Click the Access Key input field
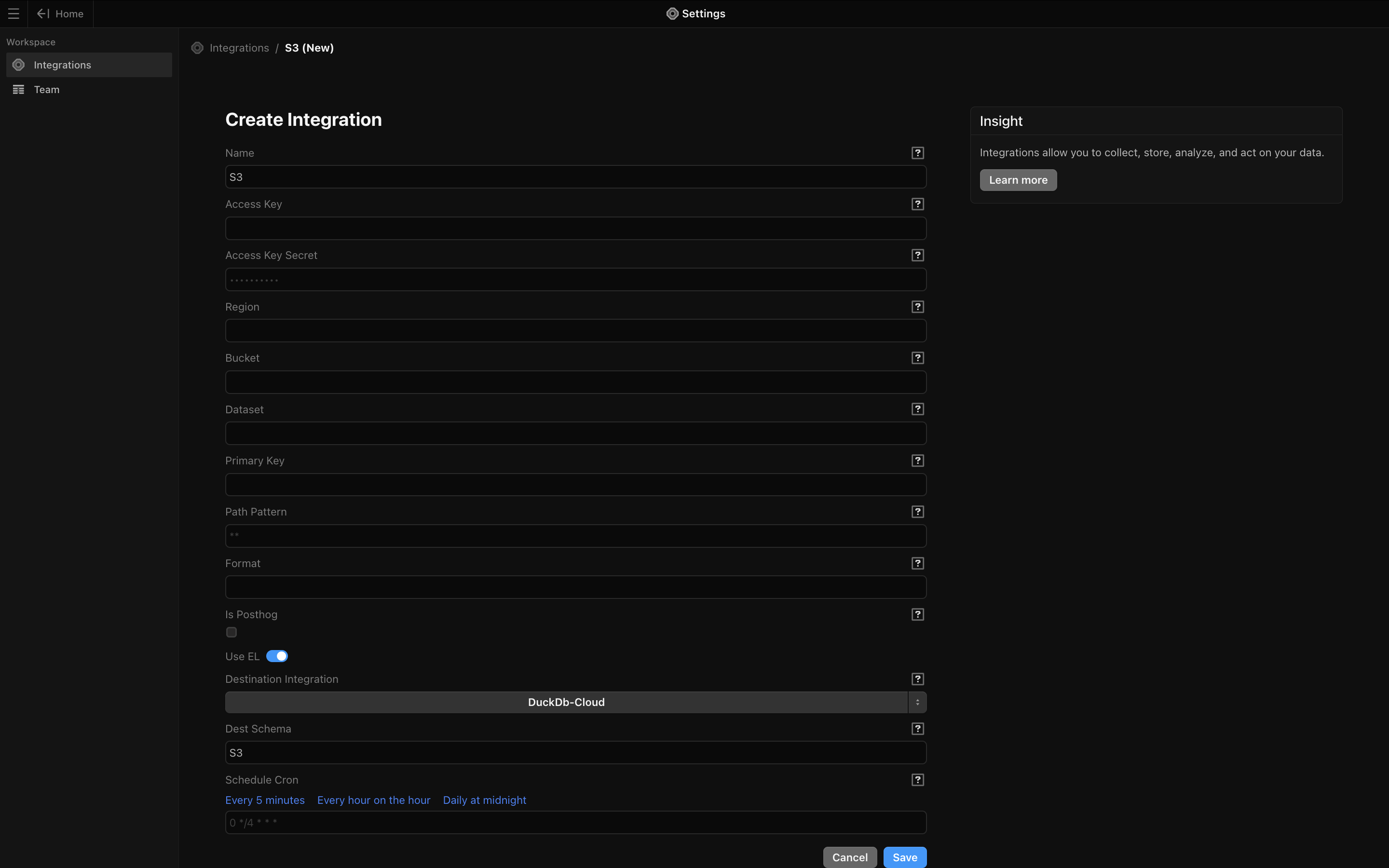Screen dimensions: 1389x868 [575, 229]
